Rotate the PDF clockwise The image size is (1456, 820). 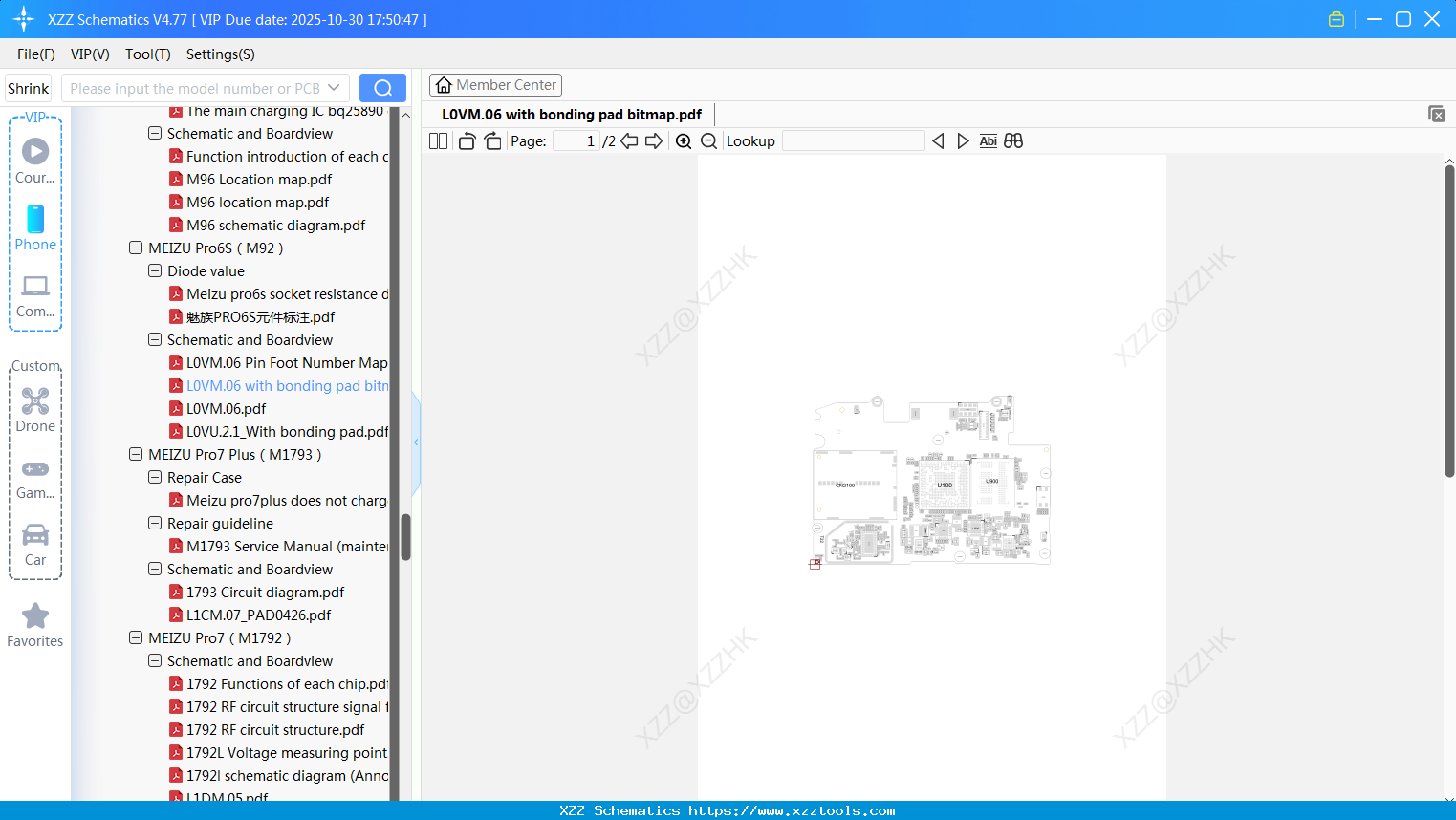click(492, 140)
